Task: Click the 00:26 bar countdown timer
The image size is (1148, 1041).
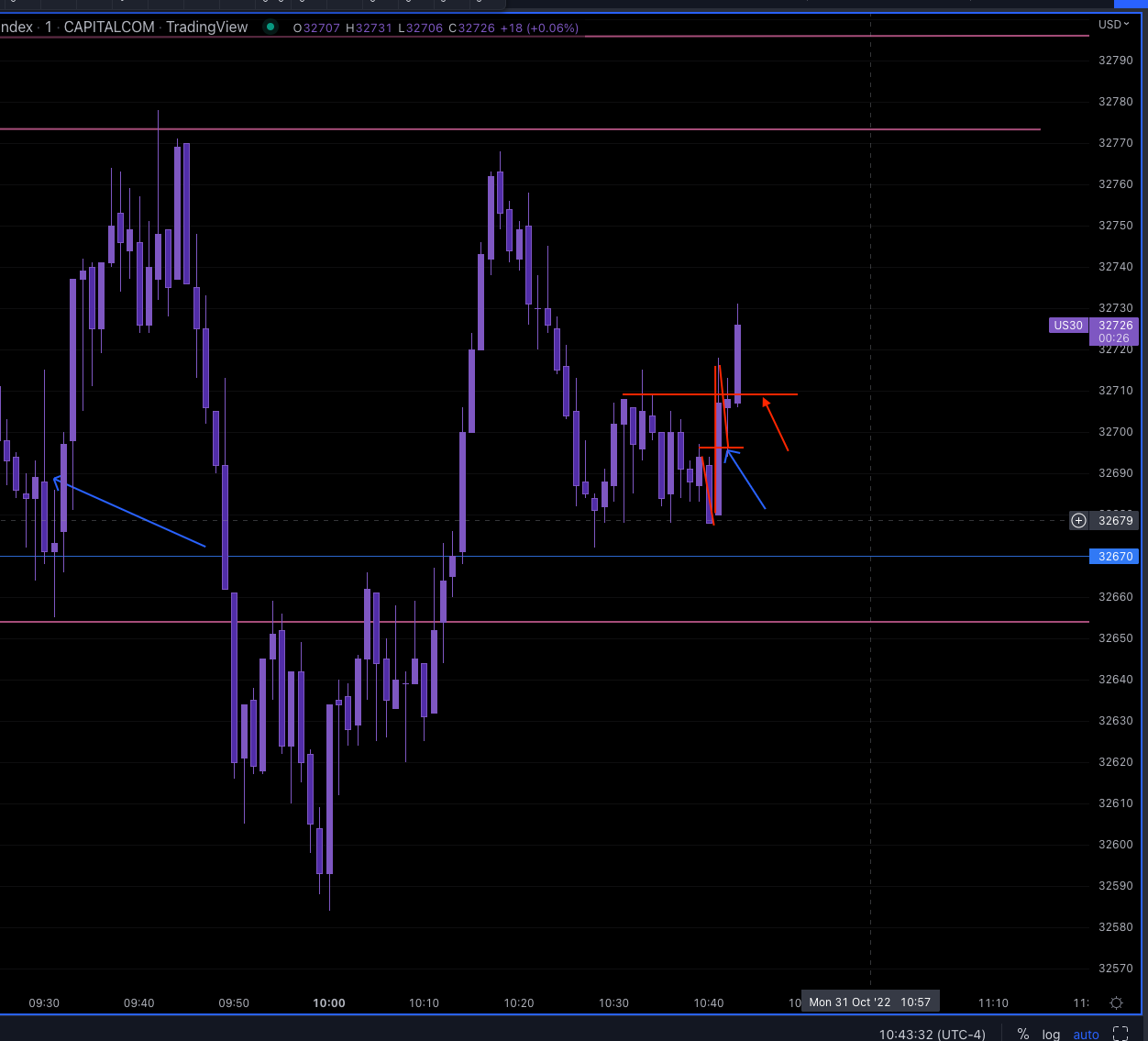Action: pos(1113,338)
